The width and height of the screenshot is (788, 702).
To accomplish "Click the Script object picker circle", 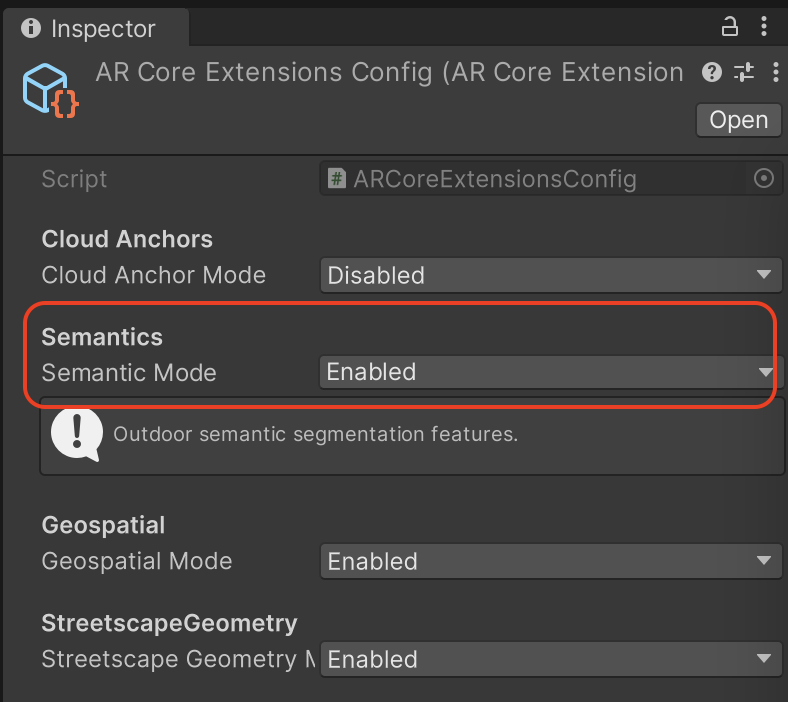I will (x=764, y=179).
